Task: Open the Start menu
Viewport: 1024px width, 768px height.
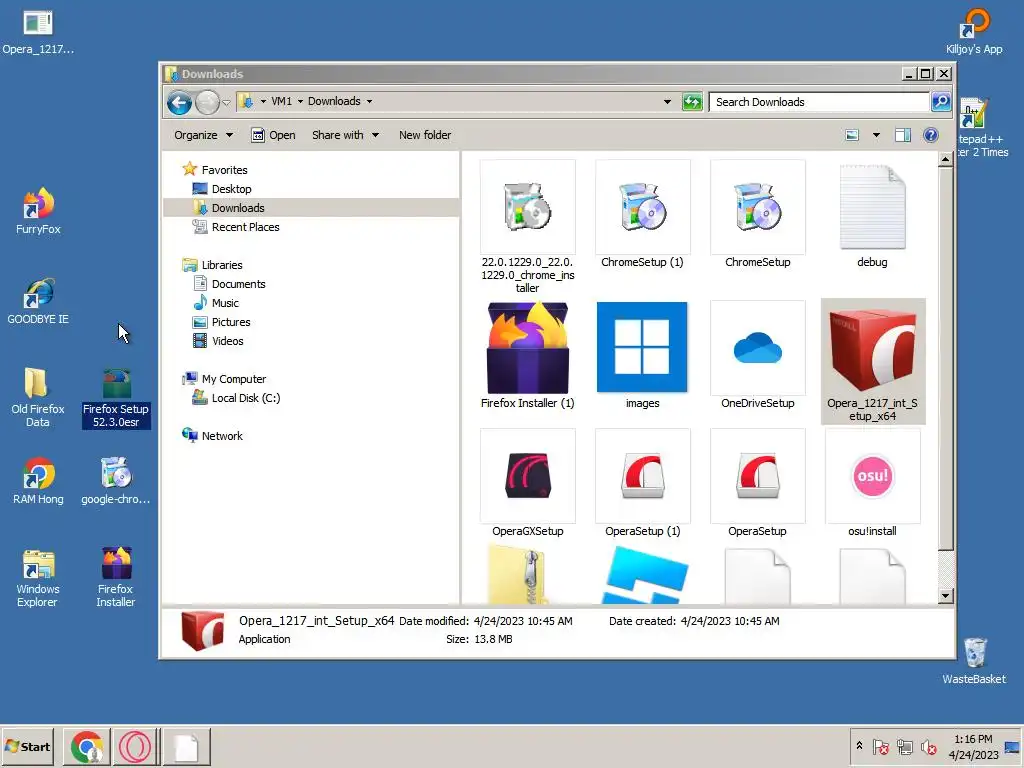Action: (28, 746)
